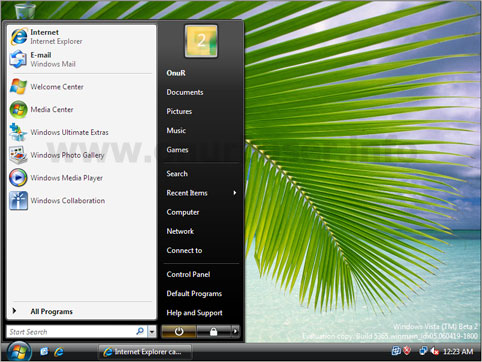Open Documents from the Start menu
Screen dimensions: 482x362
click(x=185, y=92)
